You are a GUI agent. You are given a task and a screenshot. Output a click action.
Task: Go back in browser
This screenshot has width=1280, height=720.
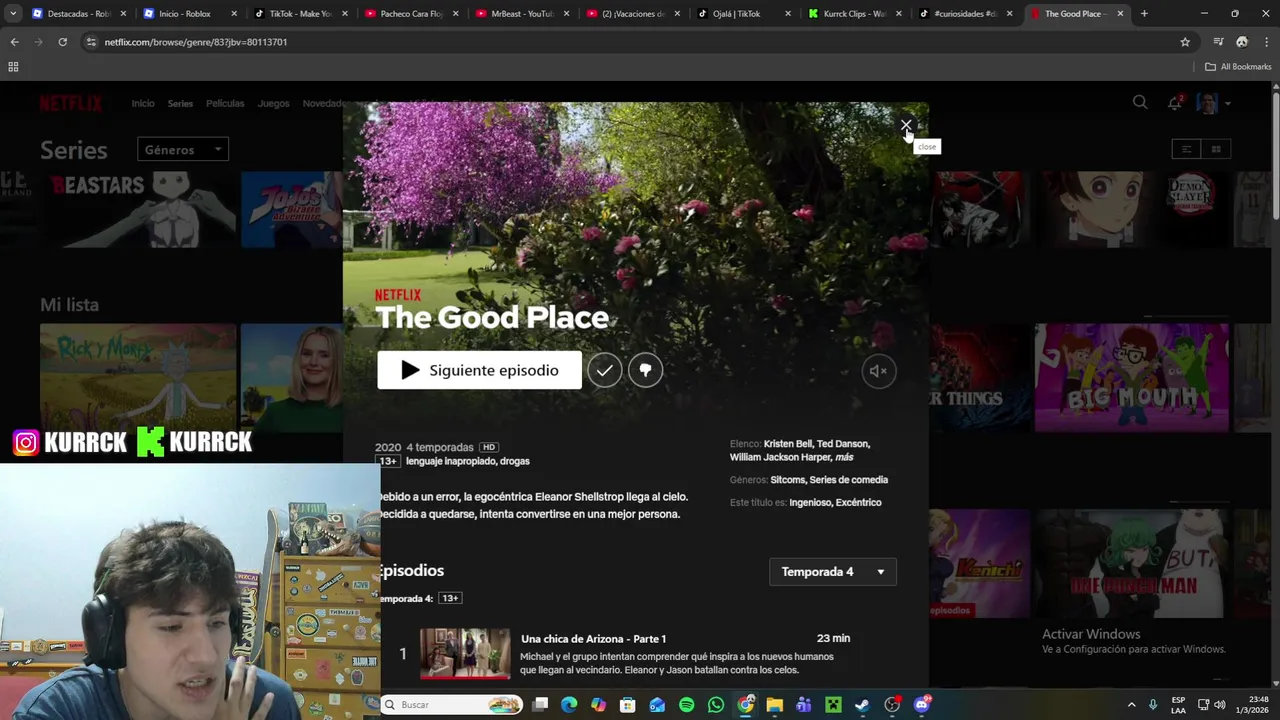[x=14, y=42]
